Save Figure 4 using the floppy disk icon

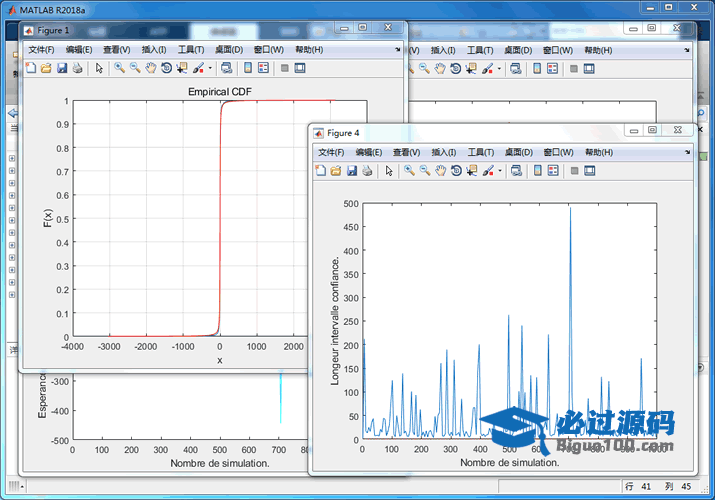pos(352,171)
